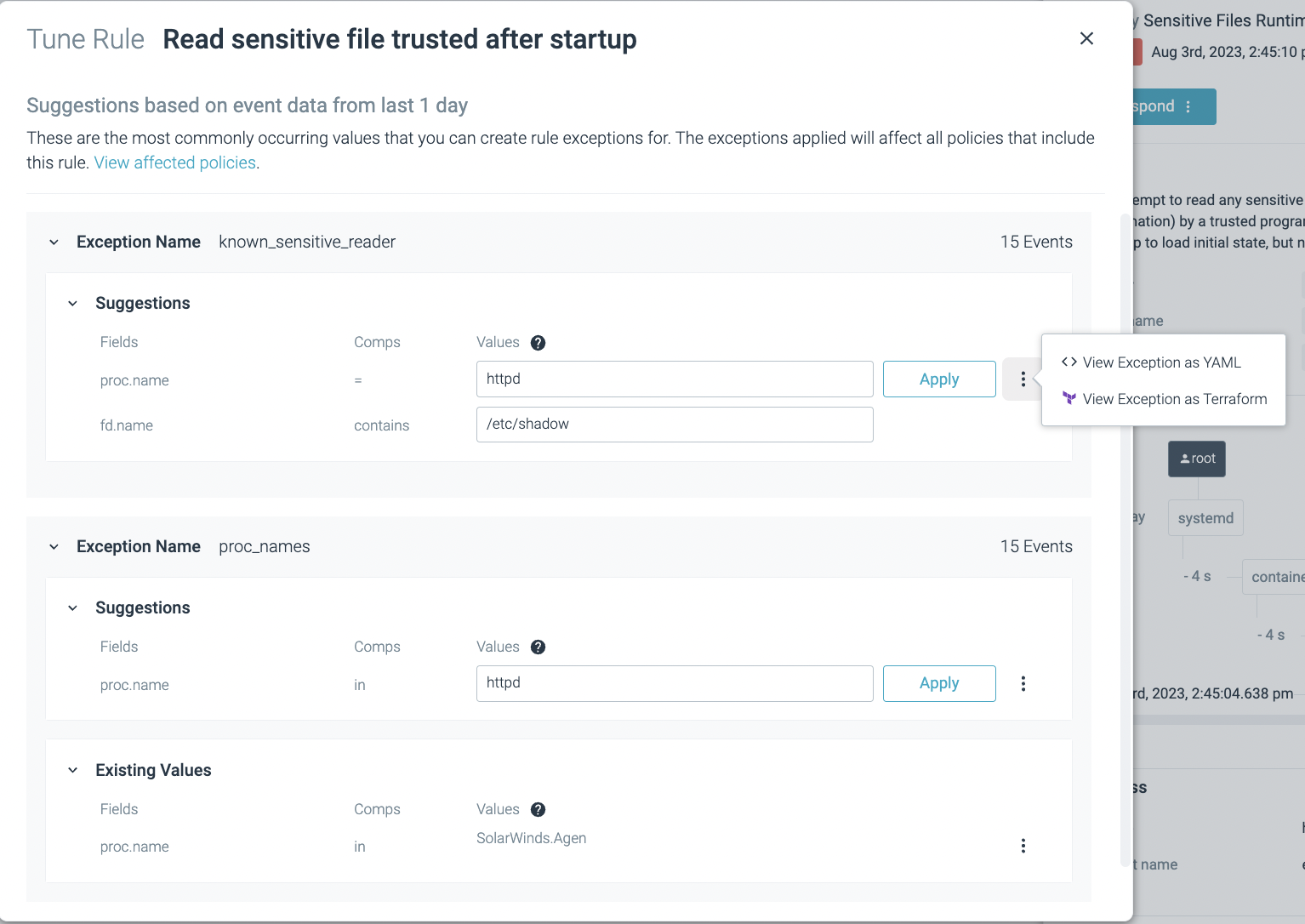Collapse proc_names exception section
The image size is (1305, 924).
point(54,547)
